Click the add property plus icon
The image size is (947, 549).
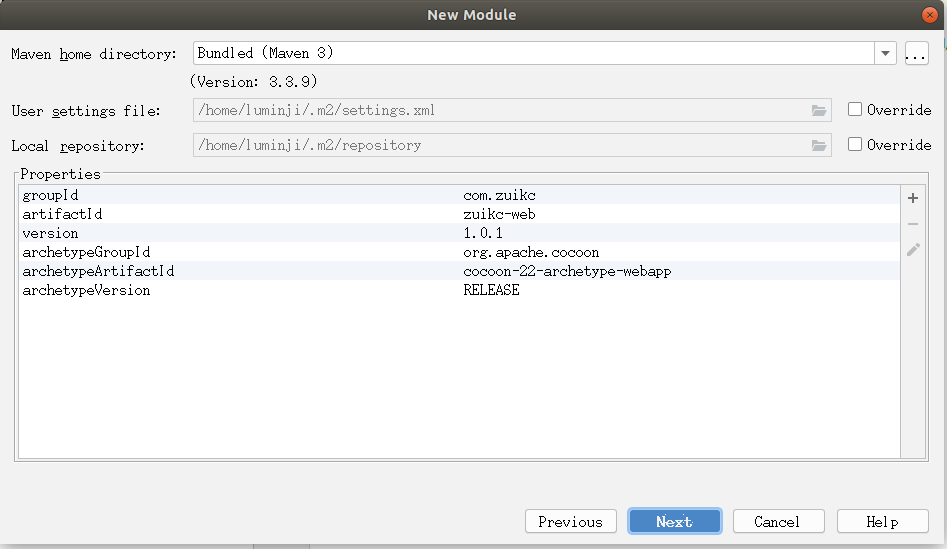(x=913, y=198)
